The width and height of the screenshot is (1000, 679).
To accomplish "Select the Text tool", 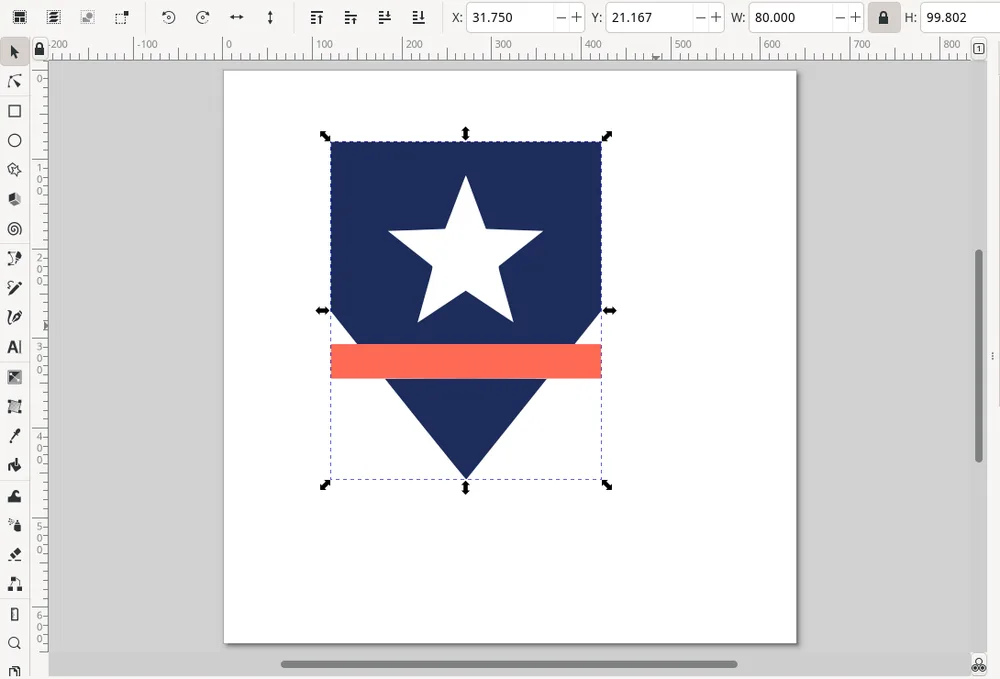I will pos(15,347).
